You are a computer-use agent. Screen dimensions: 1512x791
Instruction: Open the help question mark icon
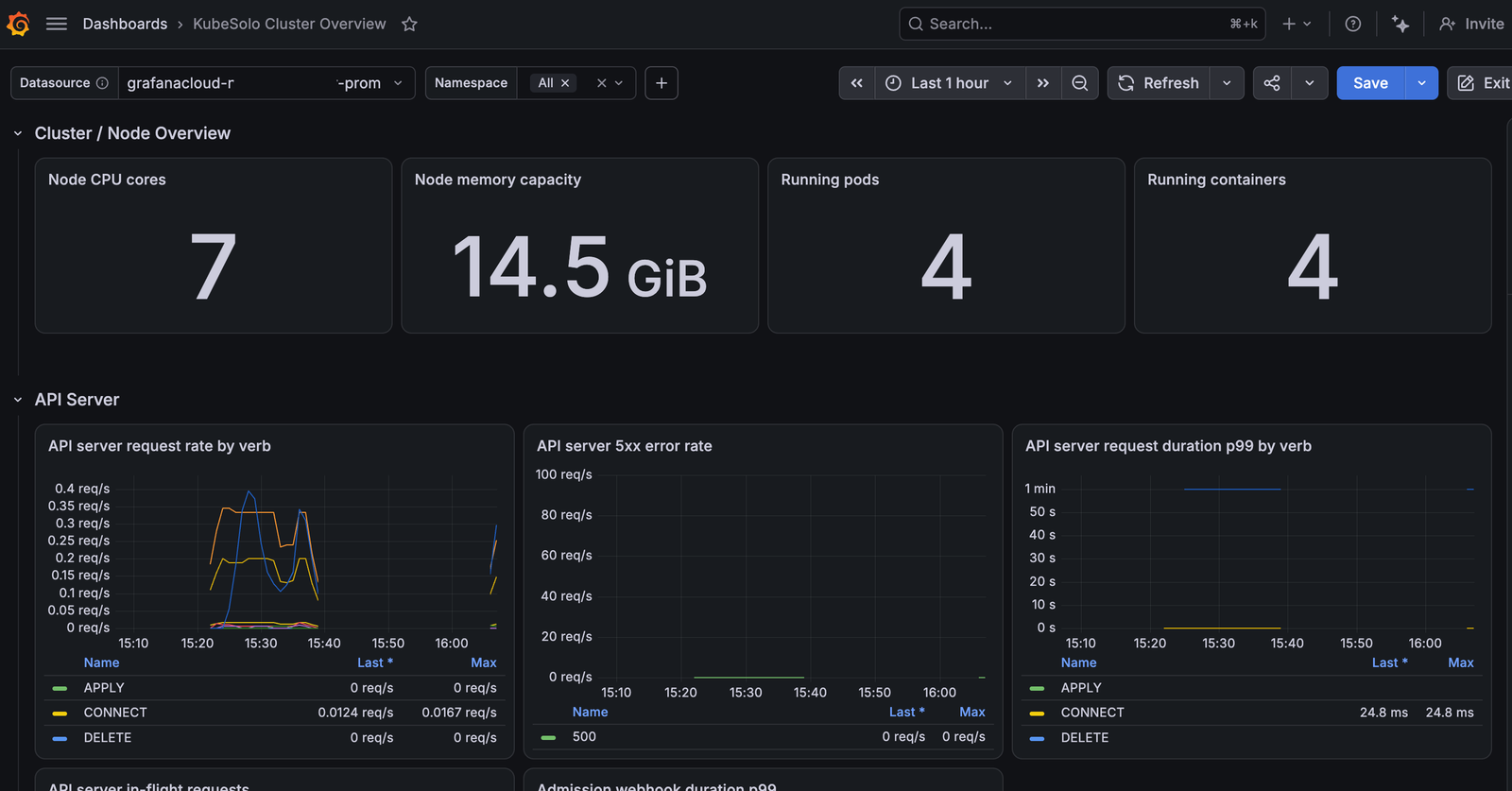[1353, 24]
